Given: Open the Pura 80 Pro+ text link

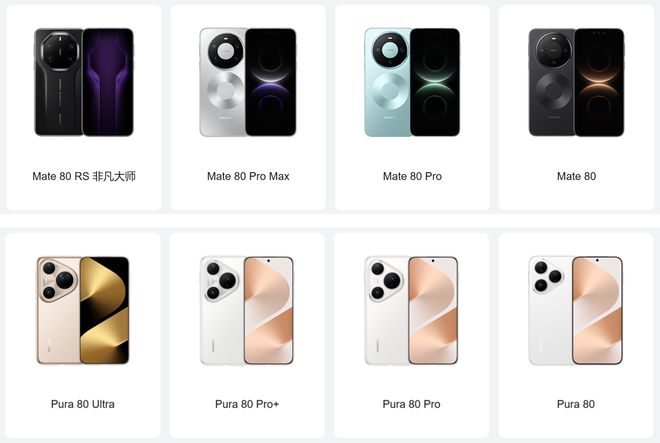Looking at the screenshot, I should (247, 404).
